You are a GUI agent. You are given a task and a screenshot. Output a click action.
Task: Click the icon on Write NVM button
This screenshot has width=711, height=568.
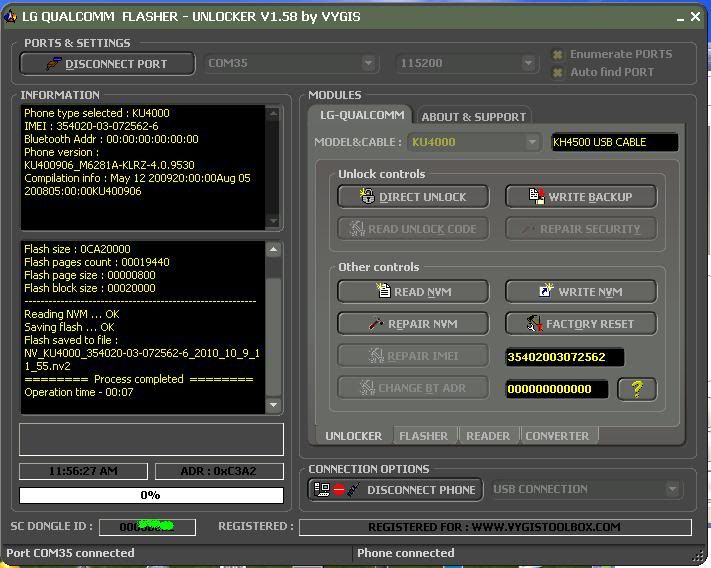[546, 290]
